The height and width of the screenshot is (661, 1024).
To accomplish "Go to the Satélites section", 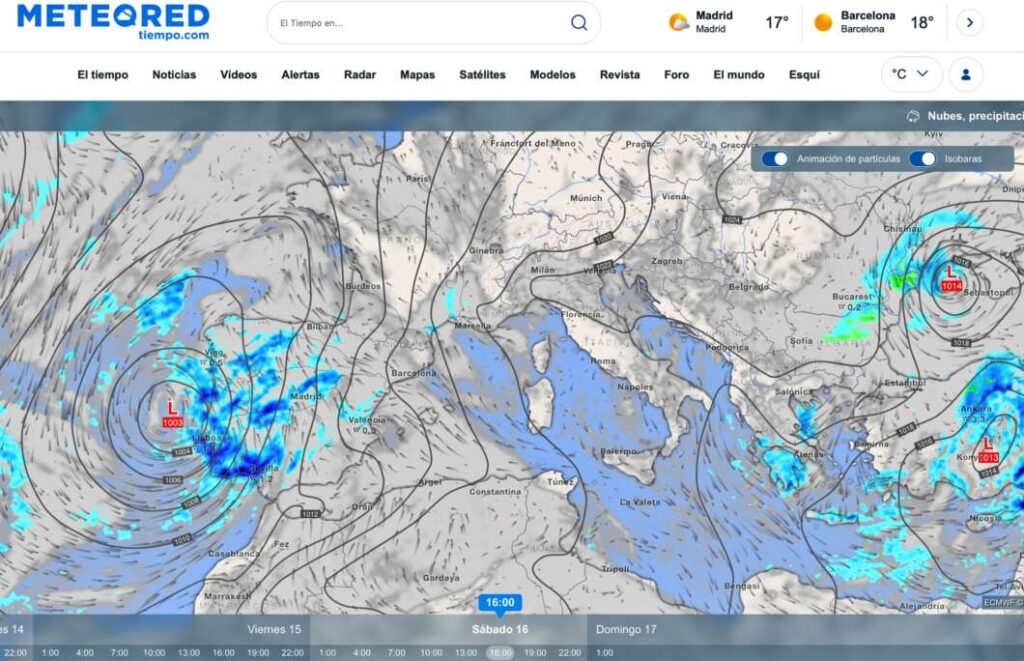I will 482,75.
